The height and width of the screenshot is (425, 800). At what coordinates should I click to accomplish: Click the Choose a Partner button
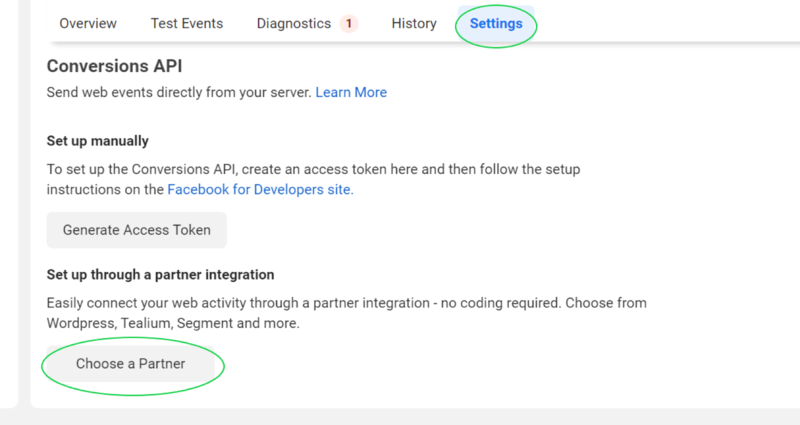pyautogui.click(x=131, y=364)
